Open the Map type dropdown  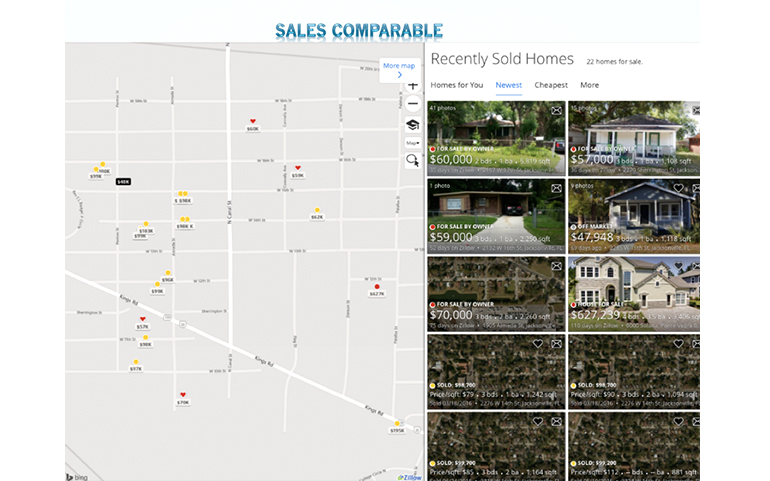point(412,143)
